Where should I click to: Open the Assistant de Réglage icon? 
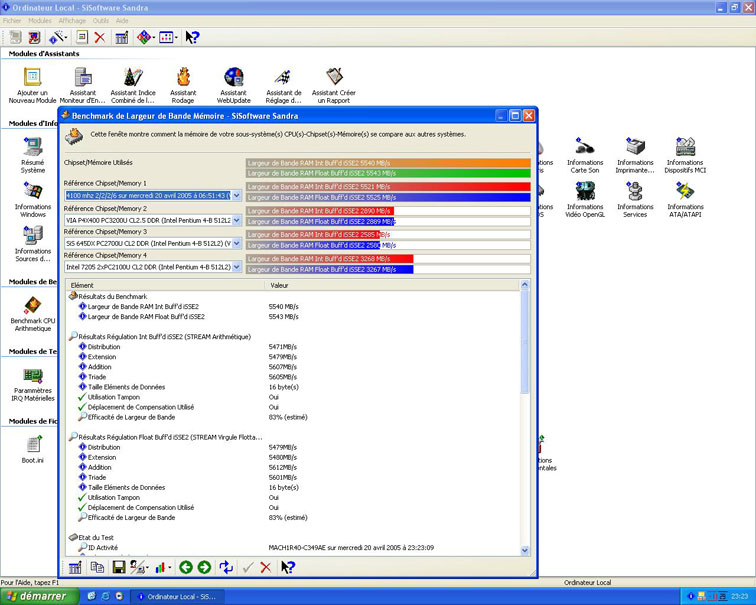click(x=284, y=85)
